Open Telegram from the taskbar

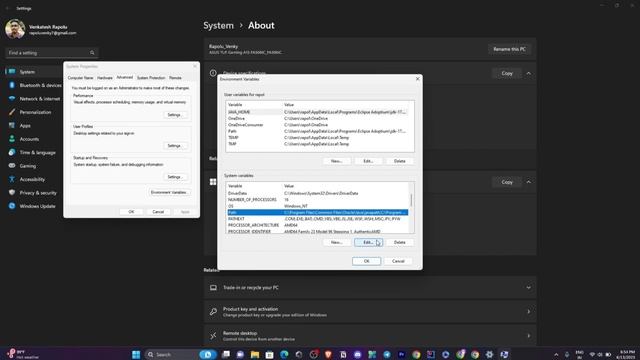pyautogui.click(x=387, y=354)
